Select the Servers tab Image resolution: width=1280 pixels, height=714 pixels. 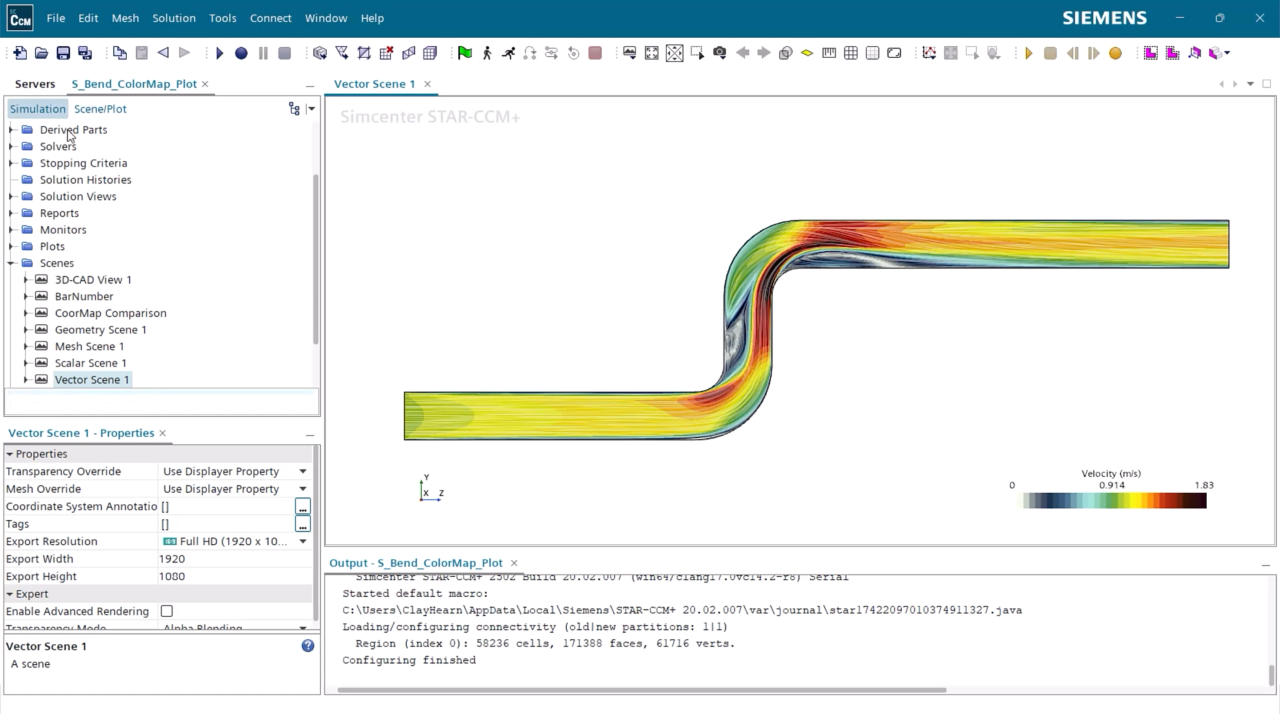(x=35, y=84)
